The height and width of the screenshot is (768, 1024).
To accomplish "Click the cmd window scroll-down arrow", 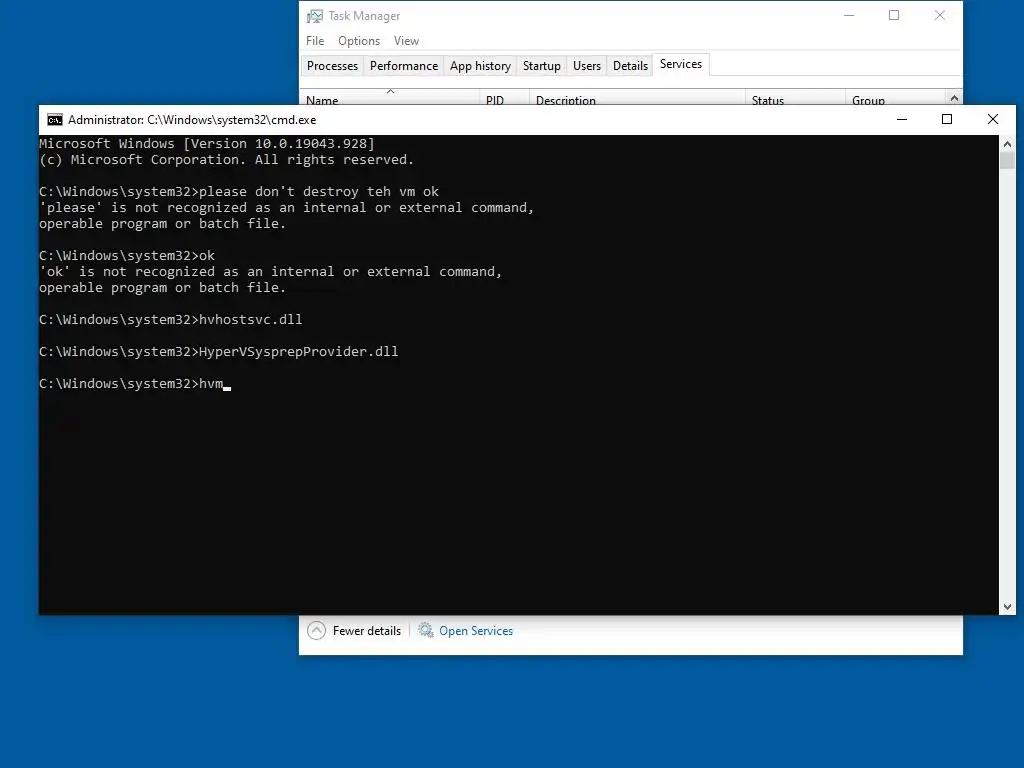I will [1007, 607].
